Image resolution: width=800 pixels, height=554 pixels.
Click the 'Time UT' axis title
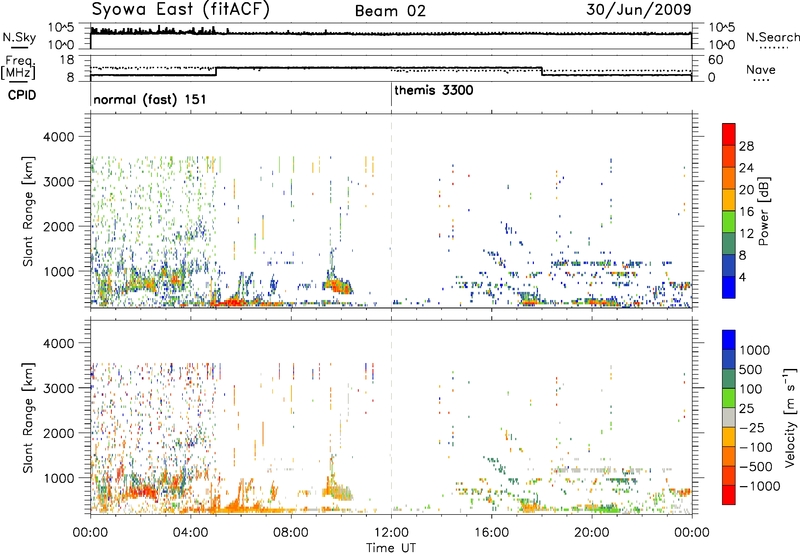click(391, 548)
